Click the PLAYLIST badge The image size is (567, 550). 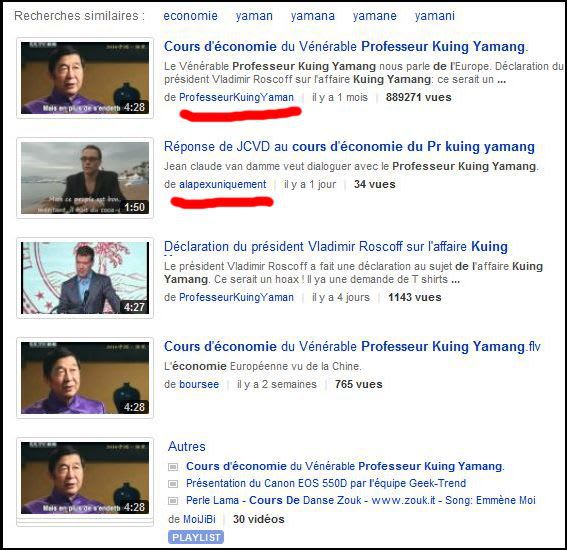point(196,537)
